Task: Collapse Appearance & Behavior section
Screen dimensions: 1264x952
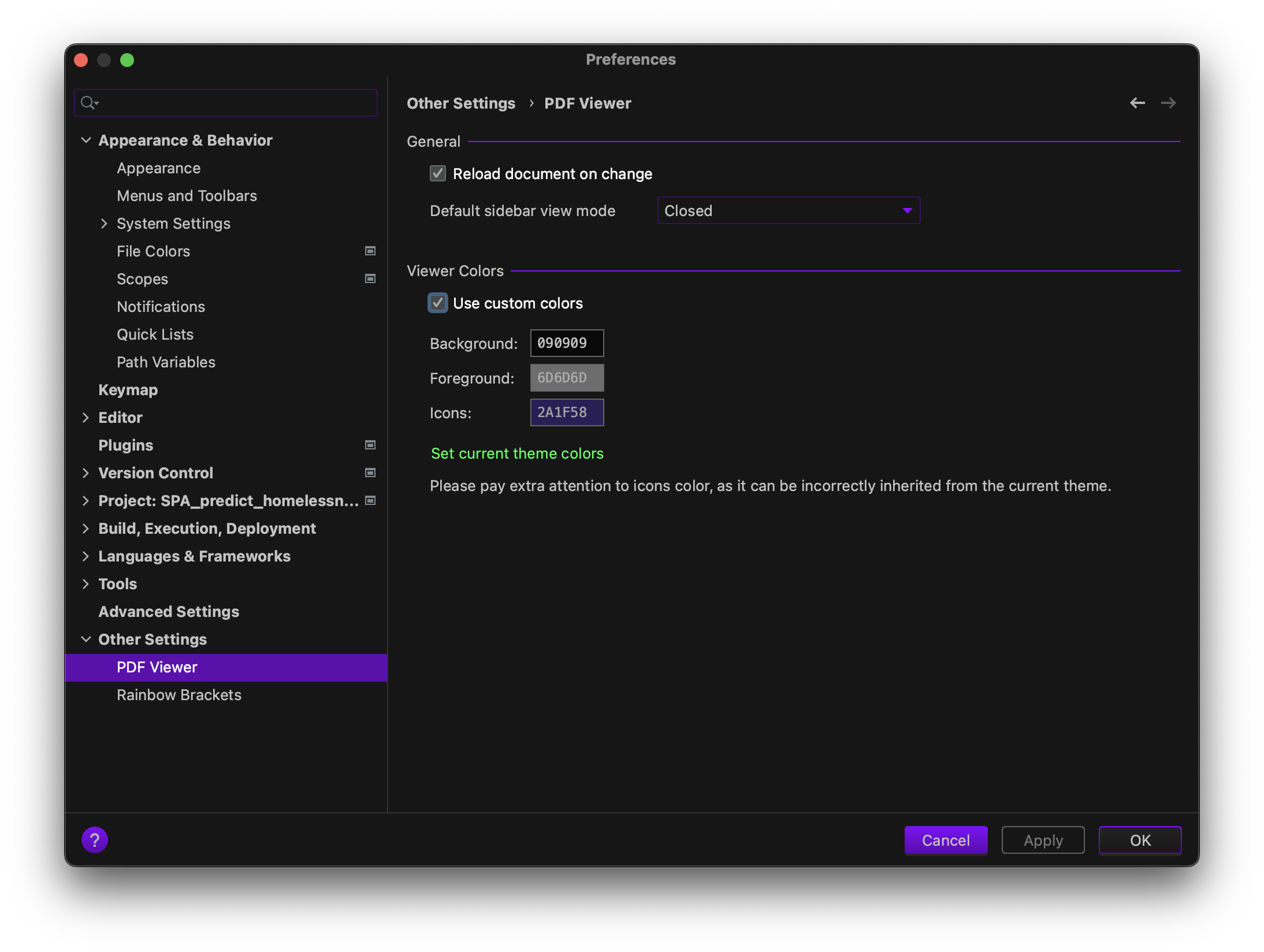Action: [x=85, y=140]
